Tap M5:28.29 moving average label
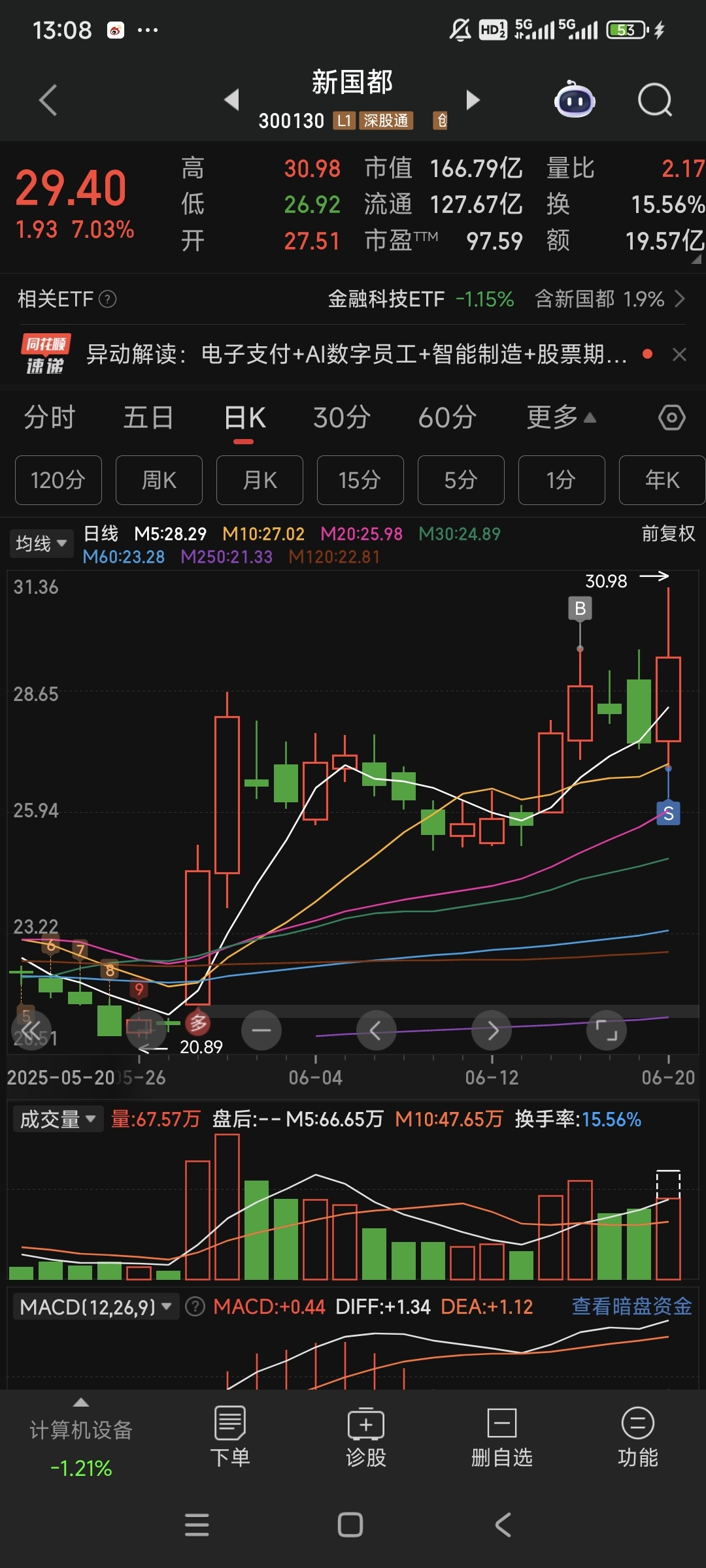Viewport: 706px width, 1568px height. [x=170, y=534]
